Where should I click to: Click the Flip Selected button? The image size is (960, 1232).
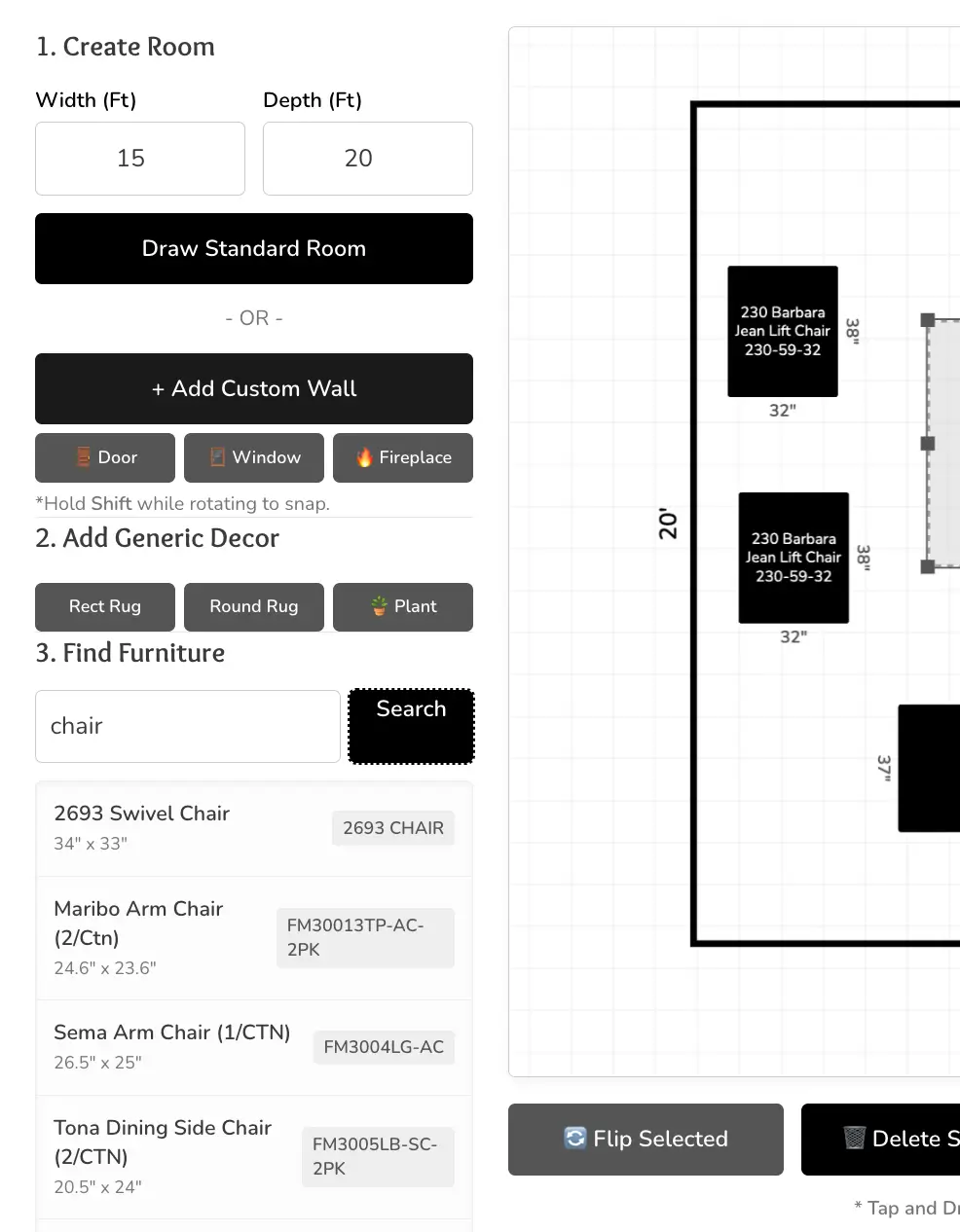[x=646, y=1140]
